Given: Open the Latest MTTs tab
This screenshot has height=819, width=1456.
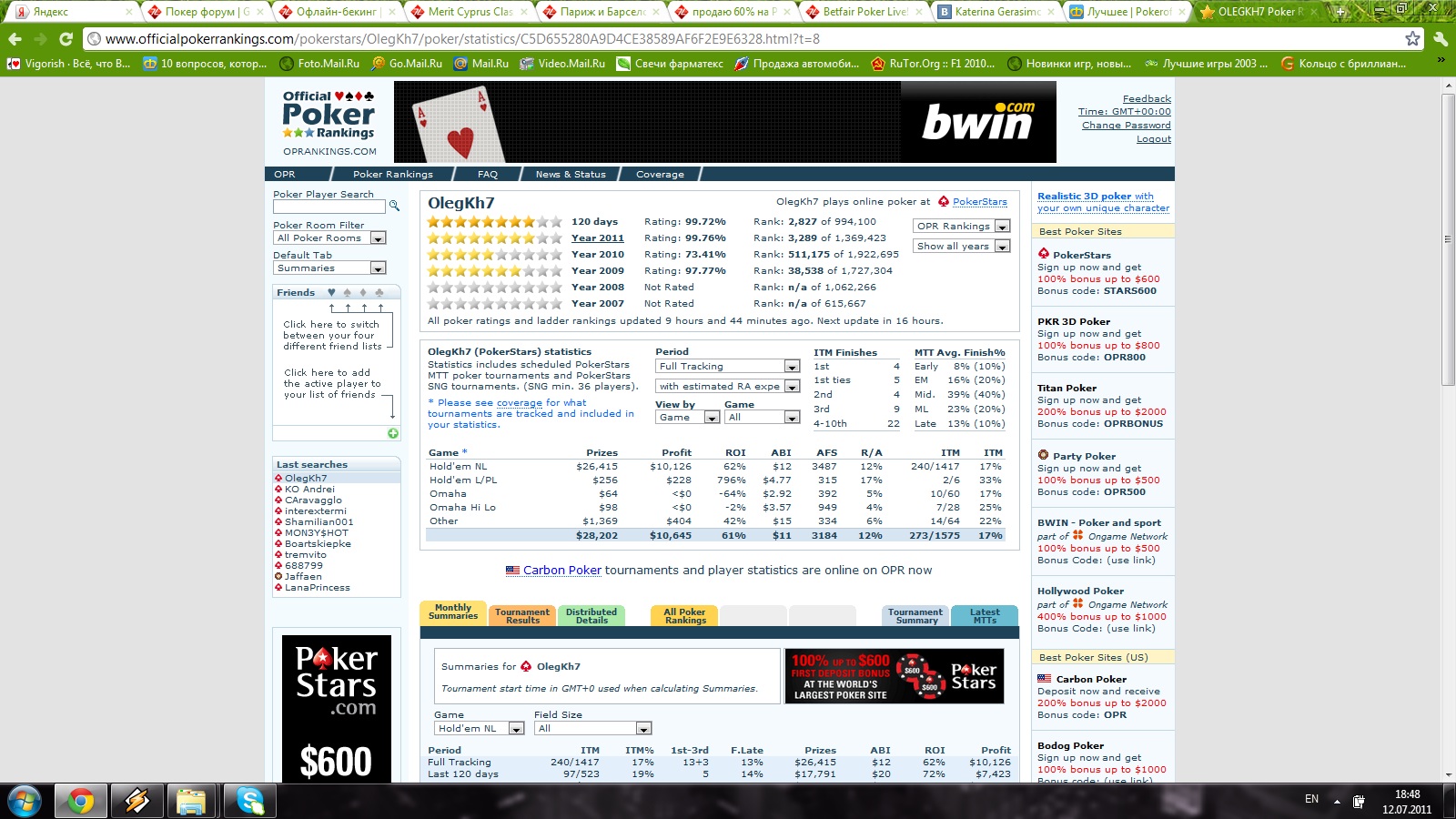Looking at the screenshot, I should coord(984,616).
